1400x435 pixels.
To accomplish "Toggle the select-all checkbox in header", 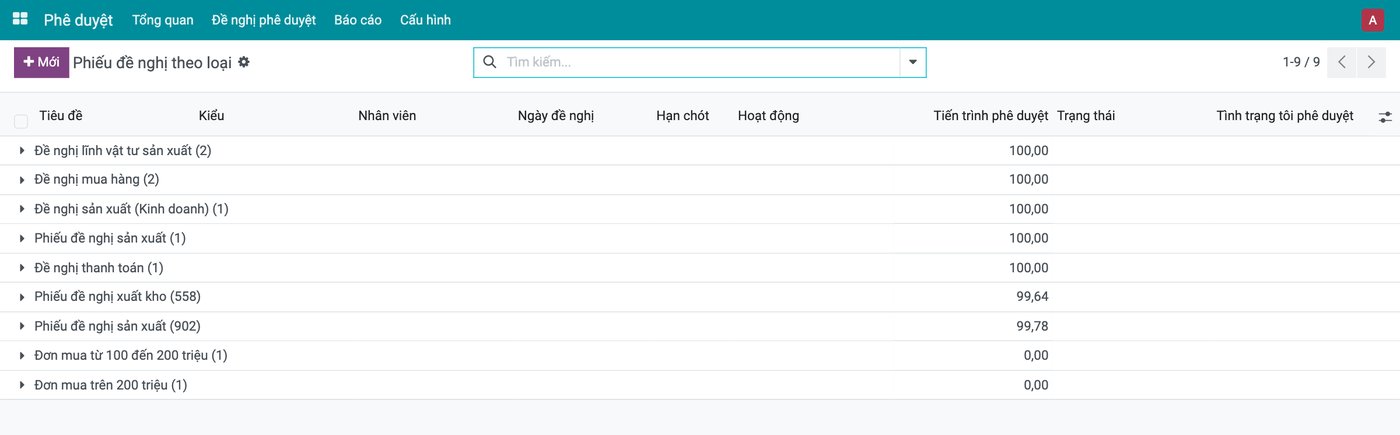I will point(21,121).
